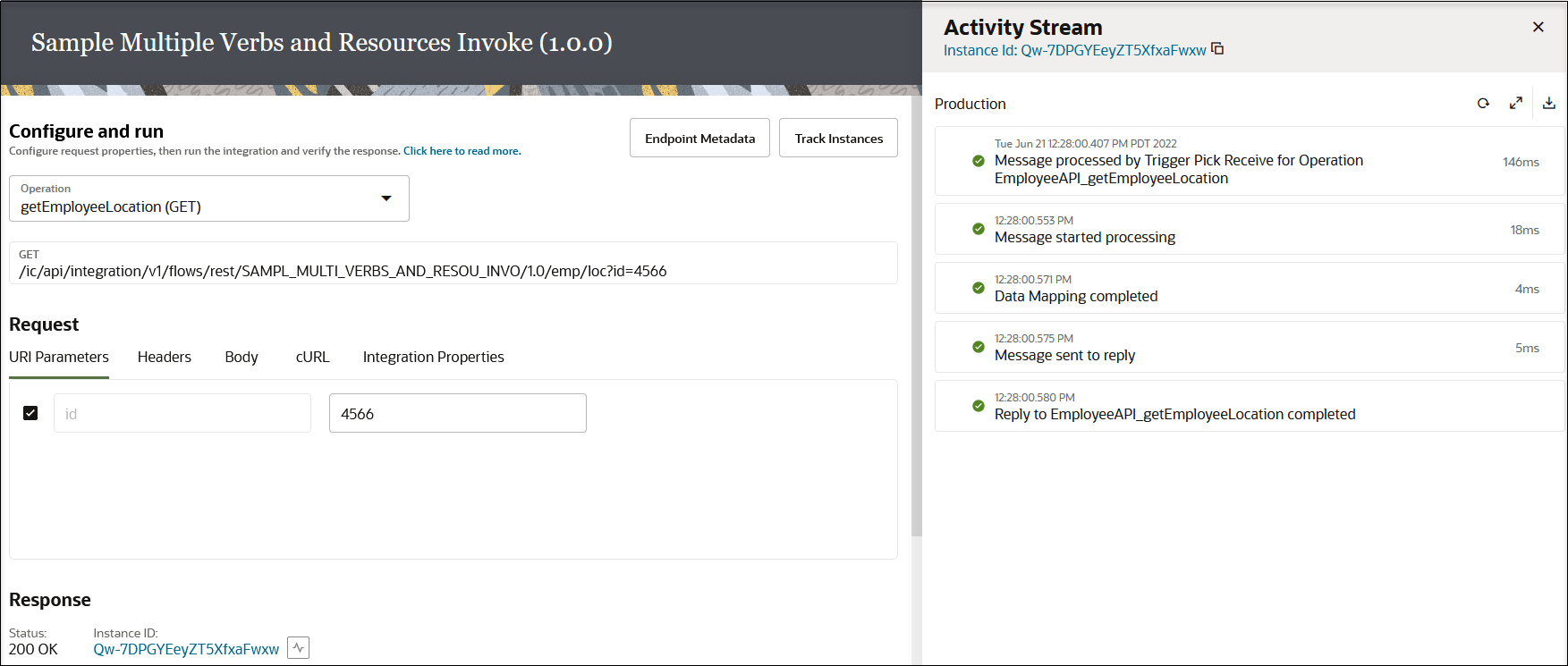Click the Request section heading

coord(44,325)
